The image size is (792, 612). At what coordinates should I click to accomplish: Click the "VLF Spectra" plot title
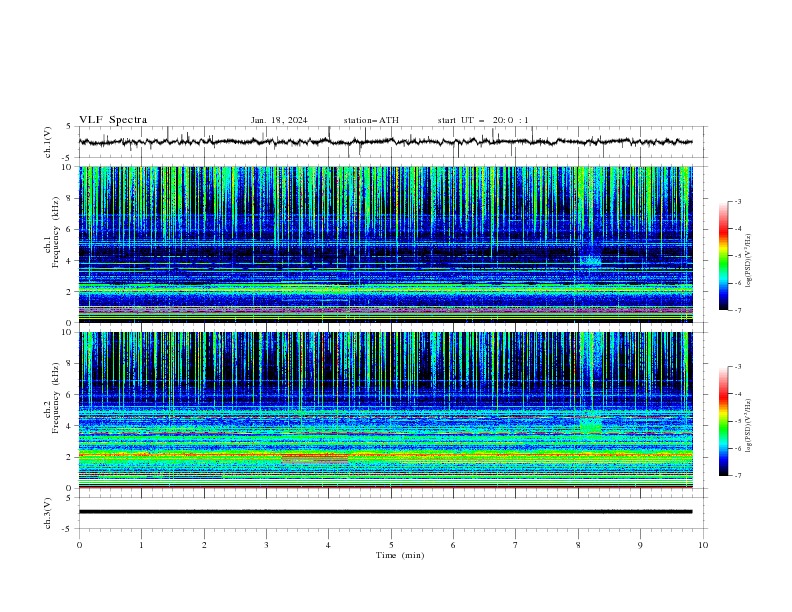click(x=113, y=120)
